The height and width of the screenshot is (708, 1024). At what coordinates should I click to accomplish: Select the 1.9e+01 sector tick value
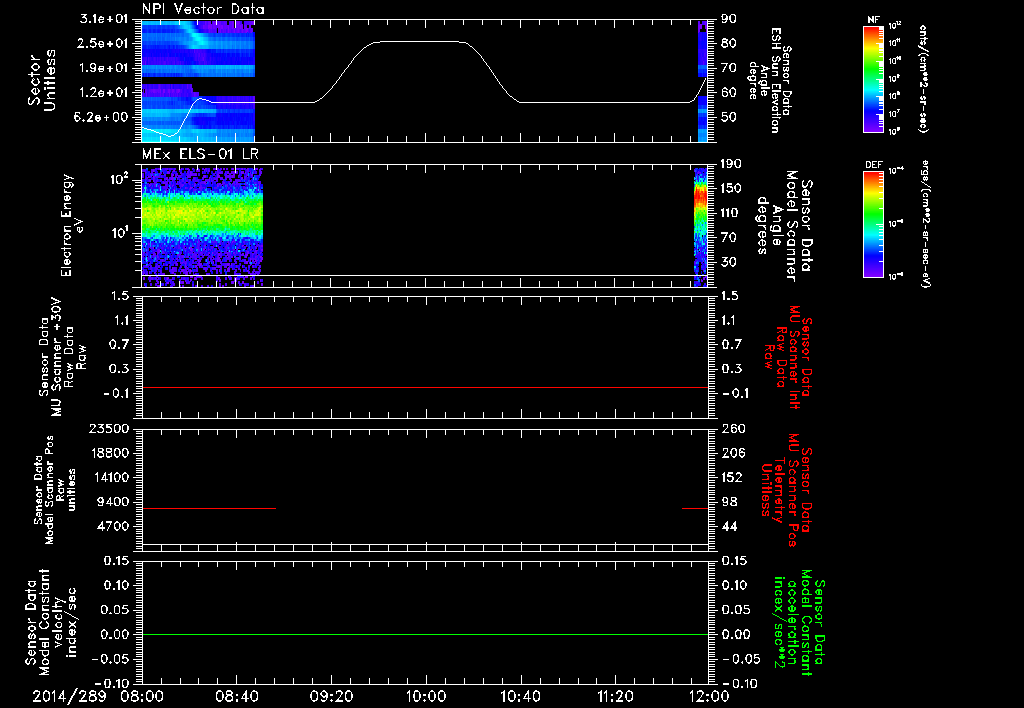pos(103,68)
